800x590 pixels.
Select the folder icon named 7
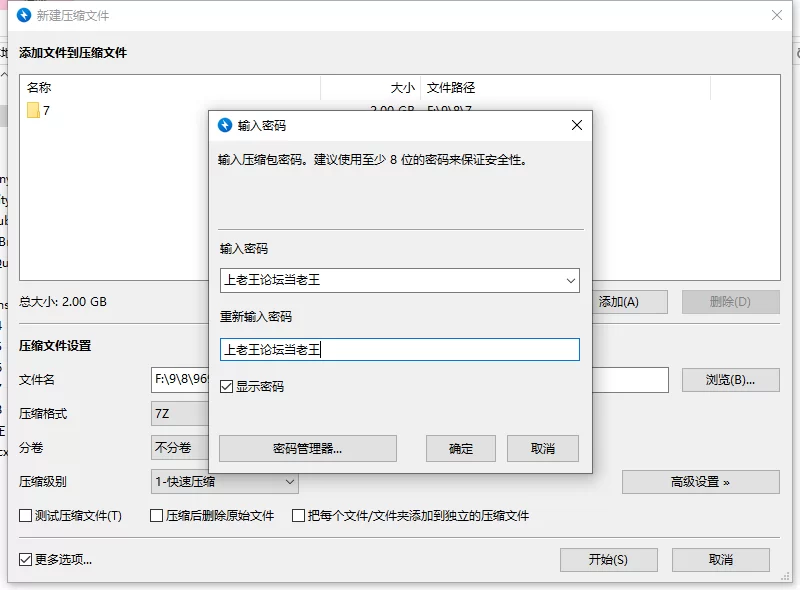33,110
